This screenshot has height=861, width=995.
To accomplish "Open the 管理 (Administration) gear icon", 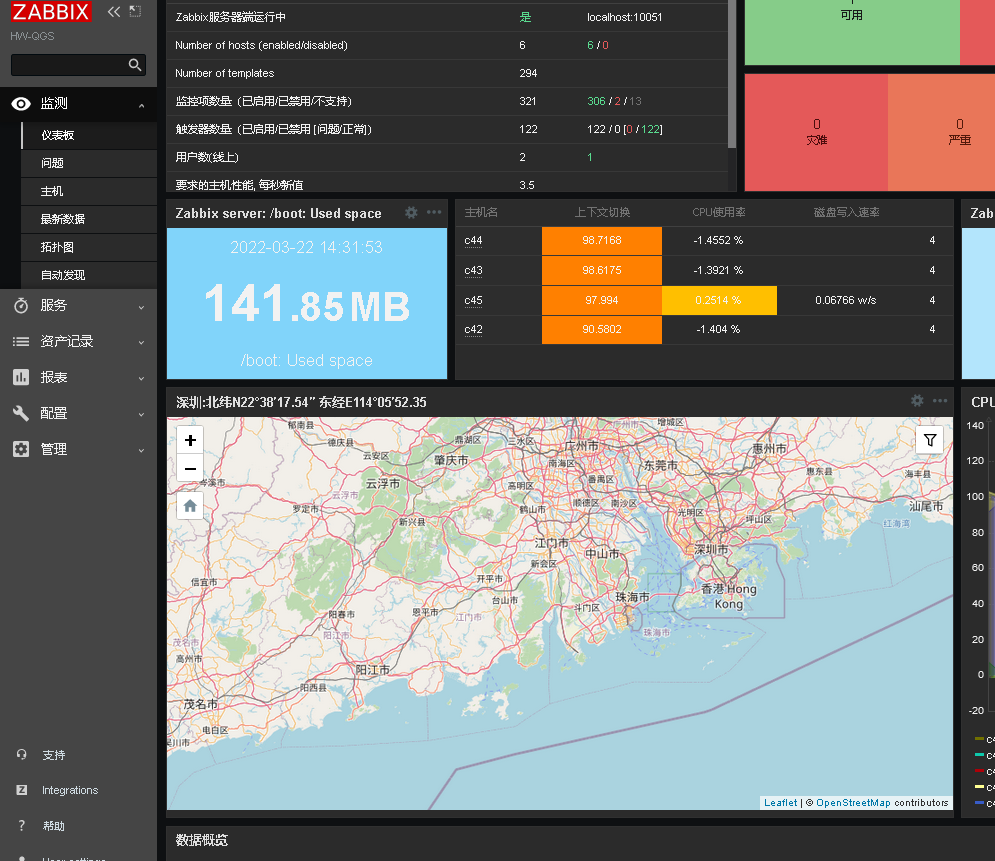I will pyautogui.click(x=20, y=449).
